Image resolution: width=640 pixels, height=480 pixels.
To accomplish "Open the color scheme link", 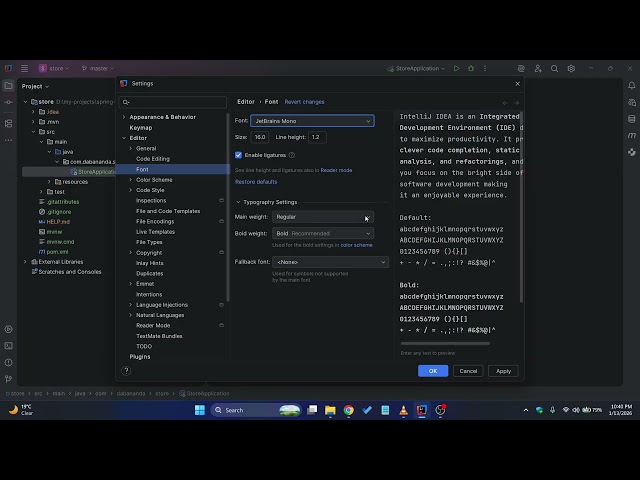I will 356,245.
